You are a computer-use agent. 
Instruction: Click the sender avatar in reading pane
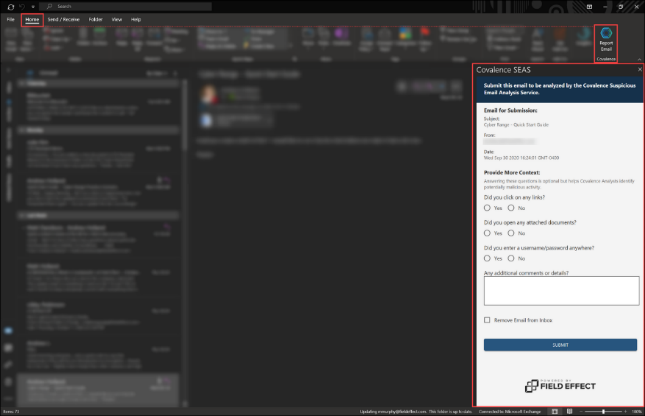tap(209, 94)
